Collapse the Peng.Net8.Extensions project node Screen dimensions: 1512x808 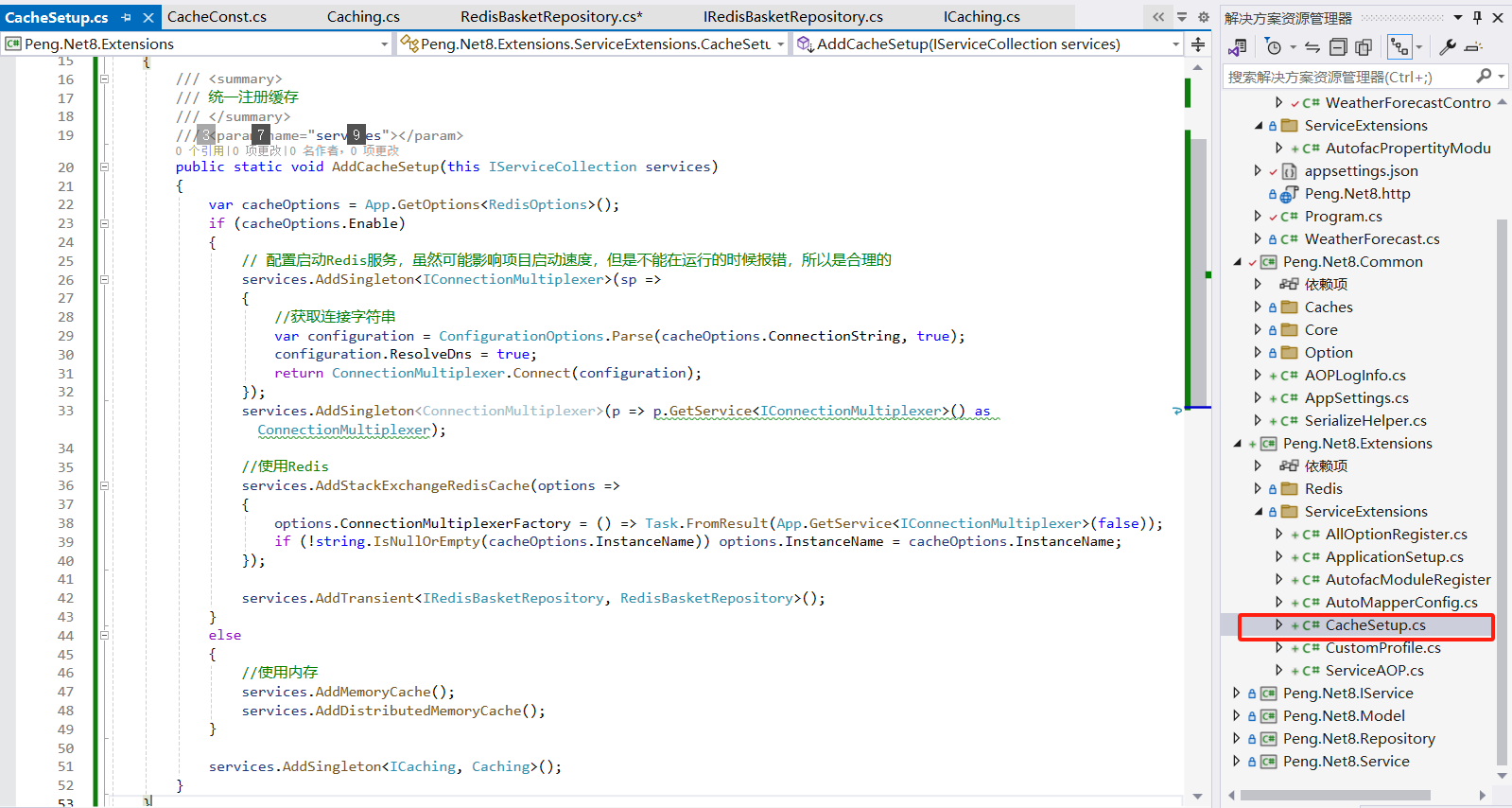[1237, 444]
